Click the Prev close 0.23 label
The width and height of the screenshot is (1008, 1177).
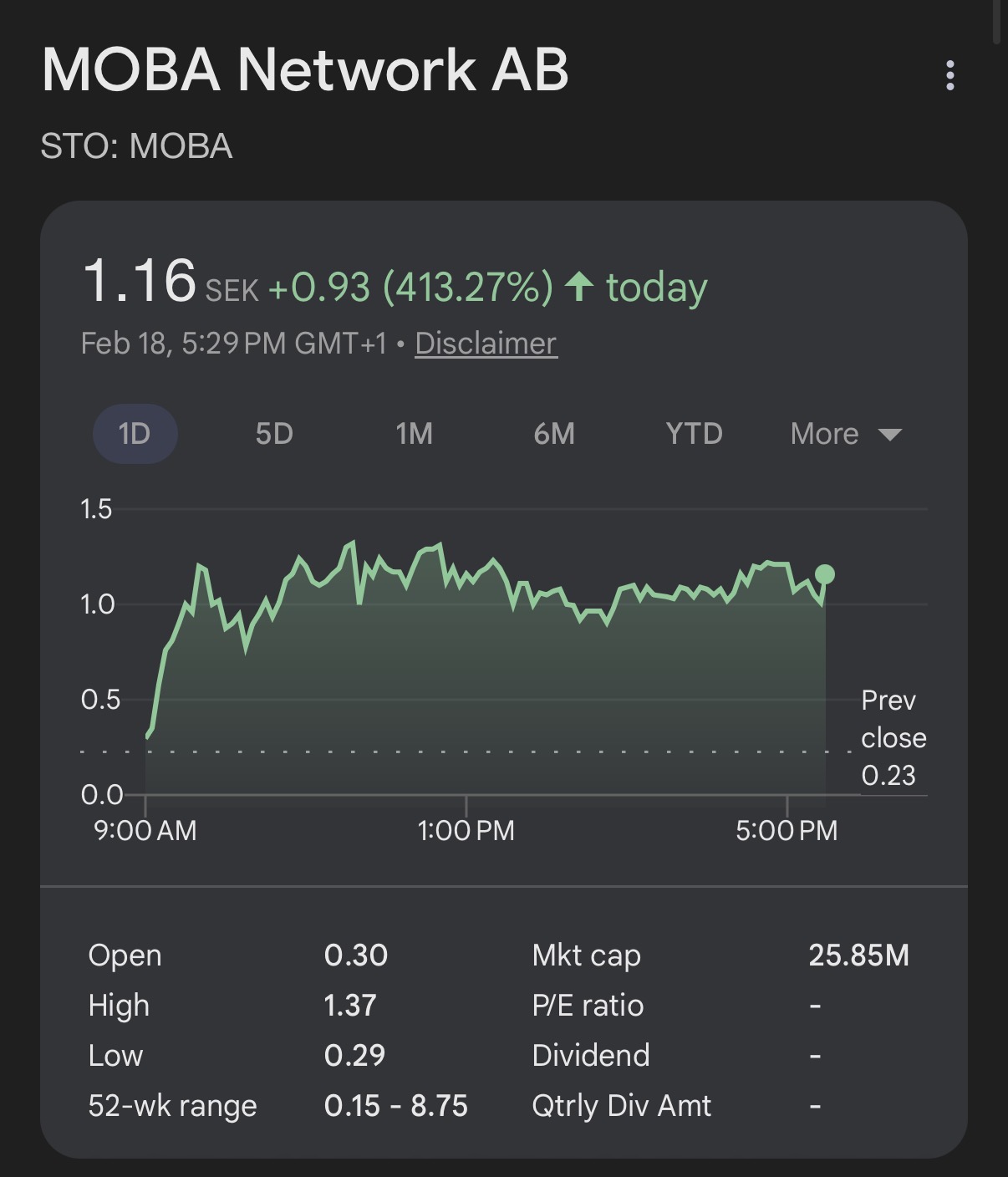(893, 738)
